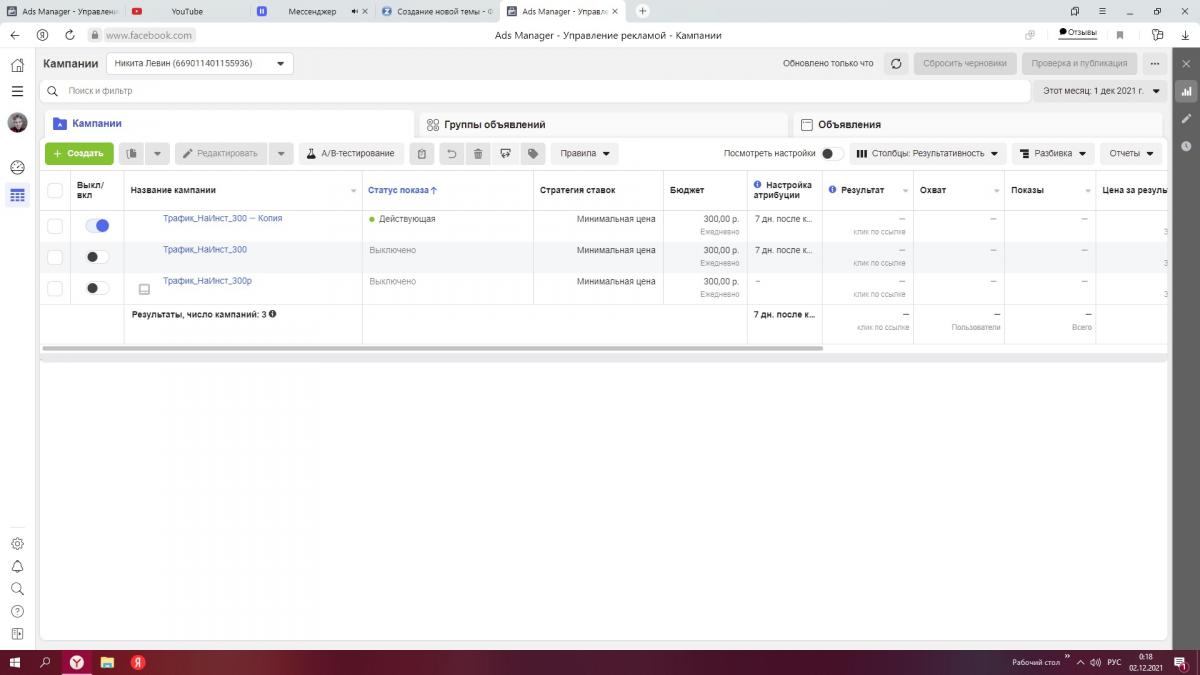Toggle the 'Посмотреть настройки' switch
The width and height of the screenshot is (1200, 675).
(831, 154)
